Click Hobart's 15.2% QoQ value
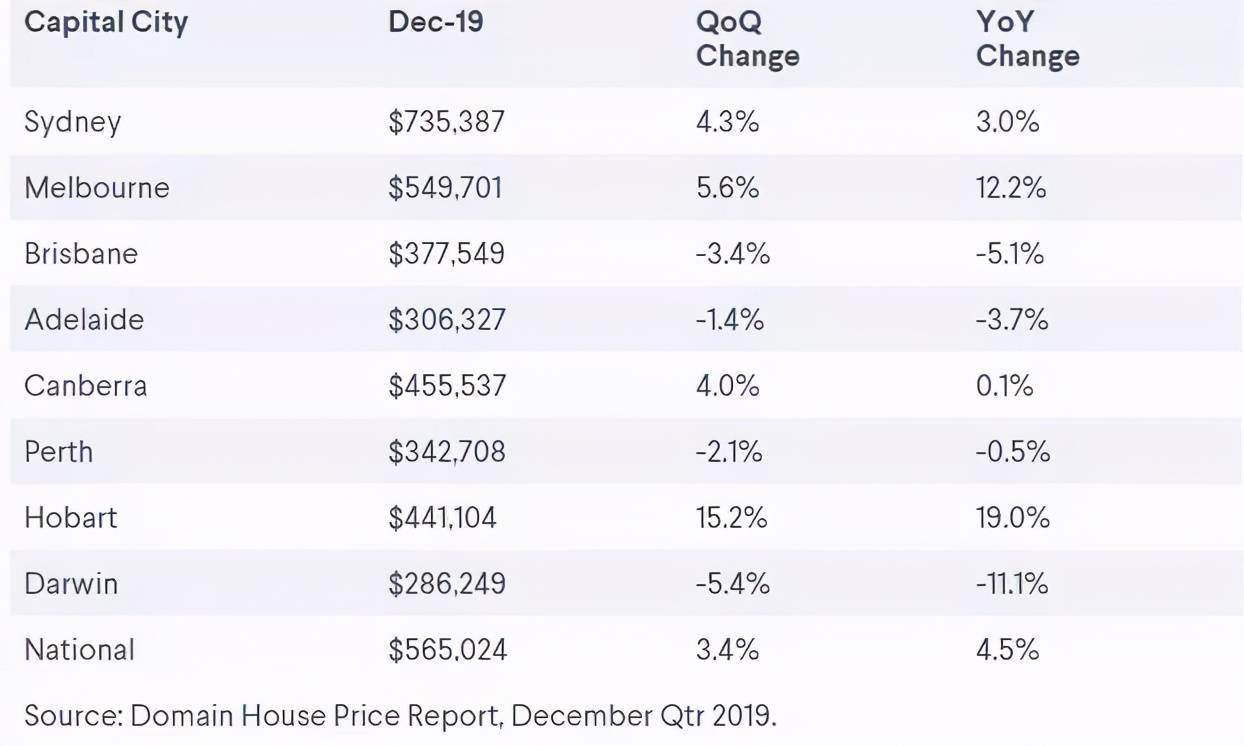1244x746 pixels. click(731, 518)
